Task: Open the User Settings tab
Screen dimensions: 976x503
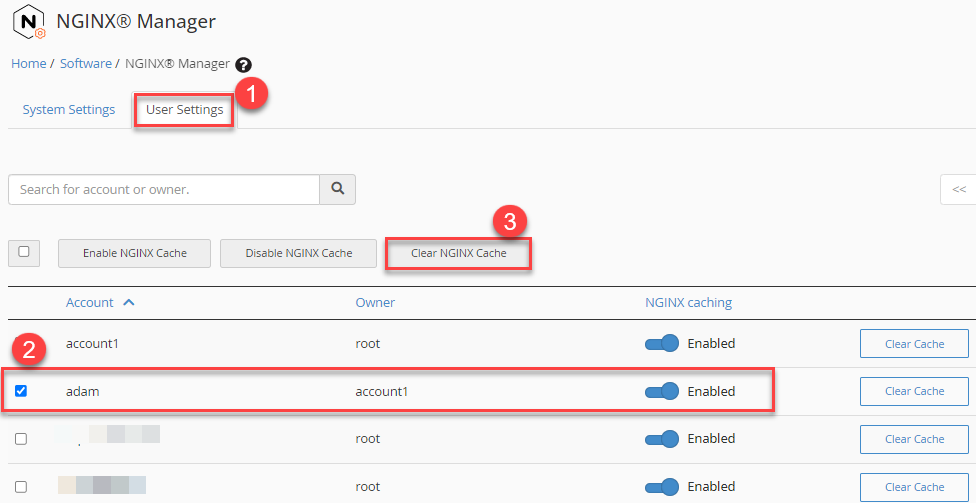Action: (184, 110)
